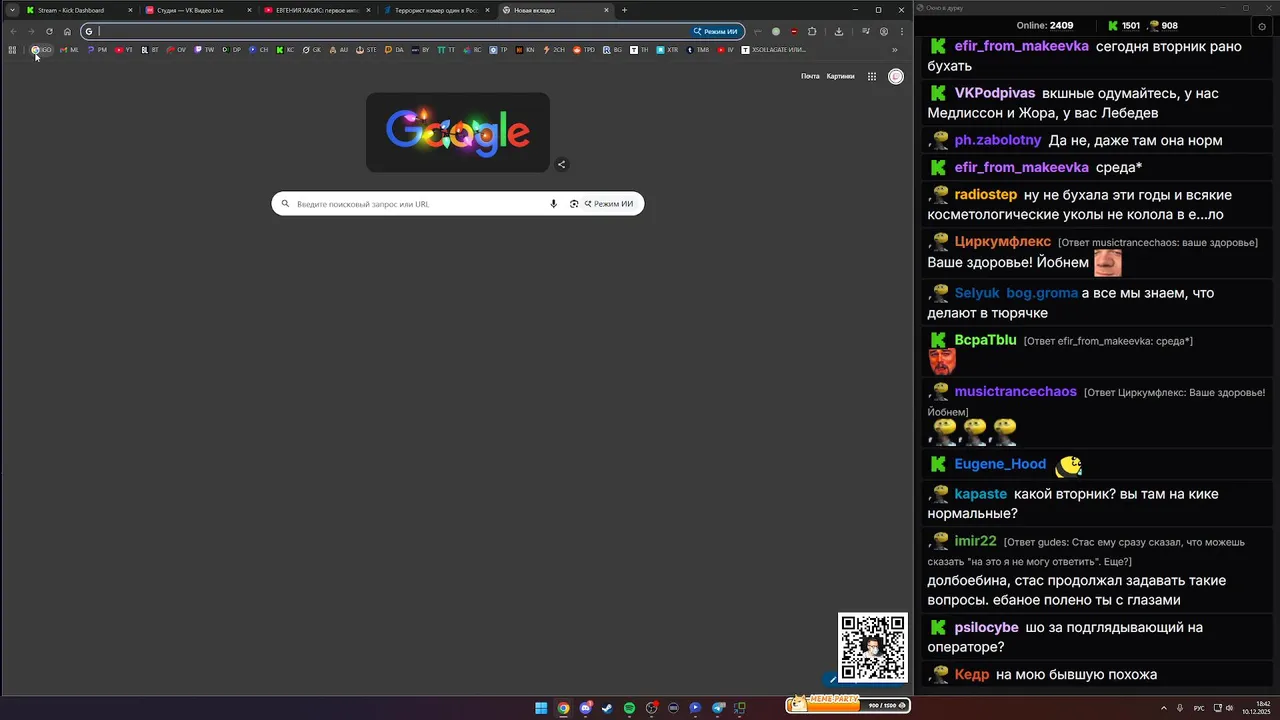1280x720 pixels.
Task: Open the TPD bookmark
Action: [584, 49]
